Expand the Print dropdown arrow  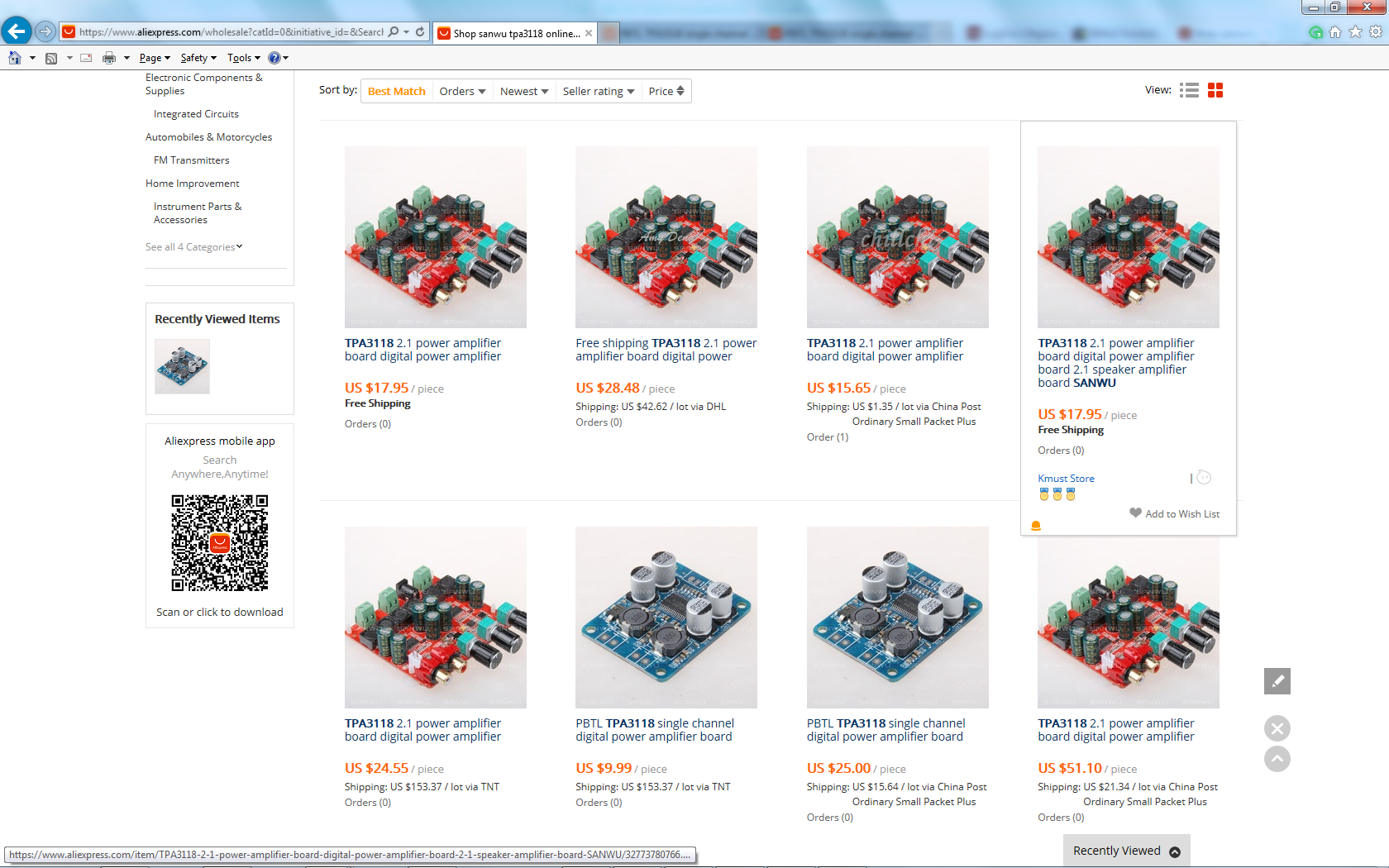(x=126, y=58)
